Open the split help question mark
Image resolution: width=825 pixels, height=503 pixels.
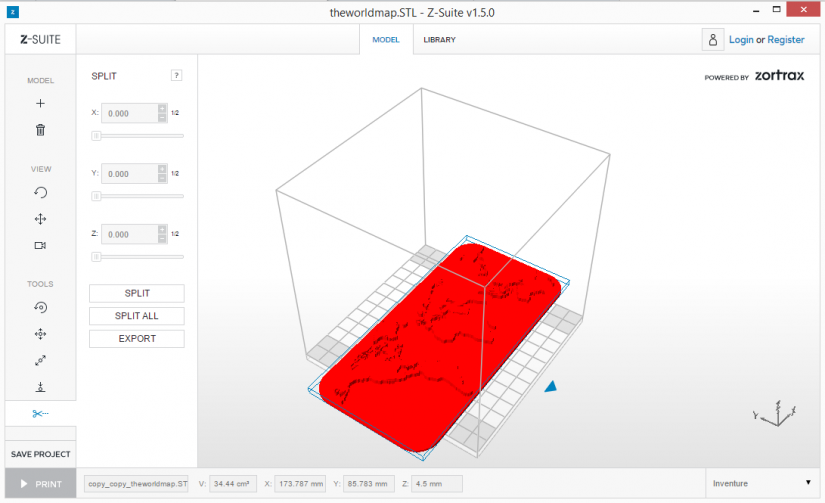[177, 75]
